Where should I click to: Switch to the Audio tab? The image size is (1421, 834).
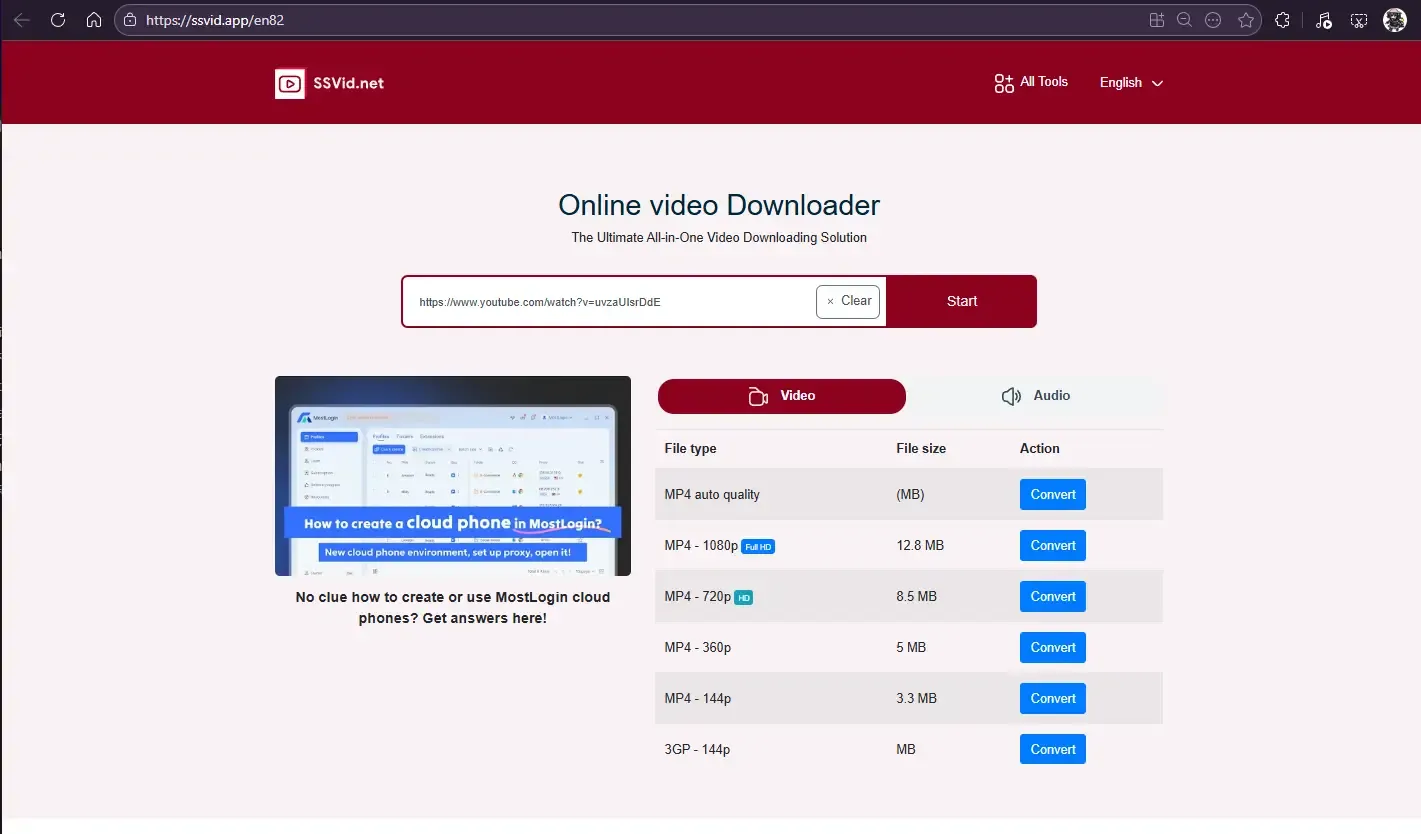click(x=1036, y=396)
